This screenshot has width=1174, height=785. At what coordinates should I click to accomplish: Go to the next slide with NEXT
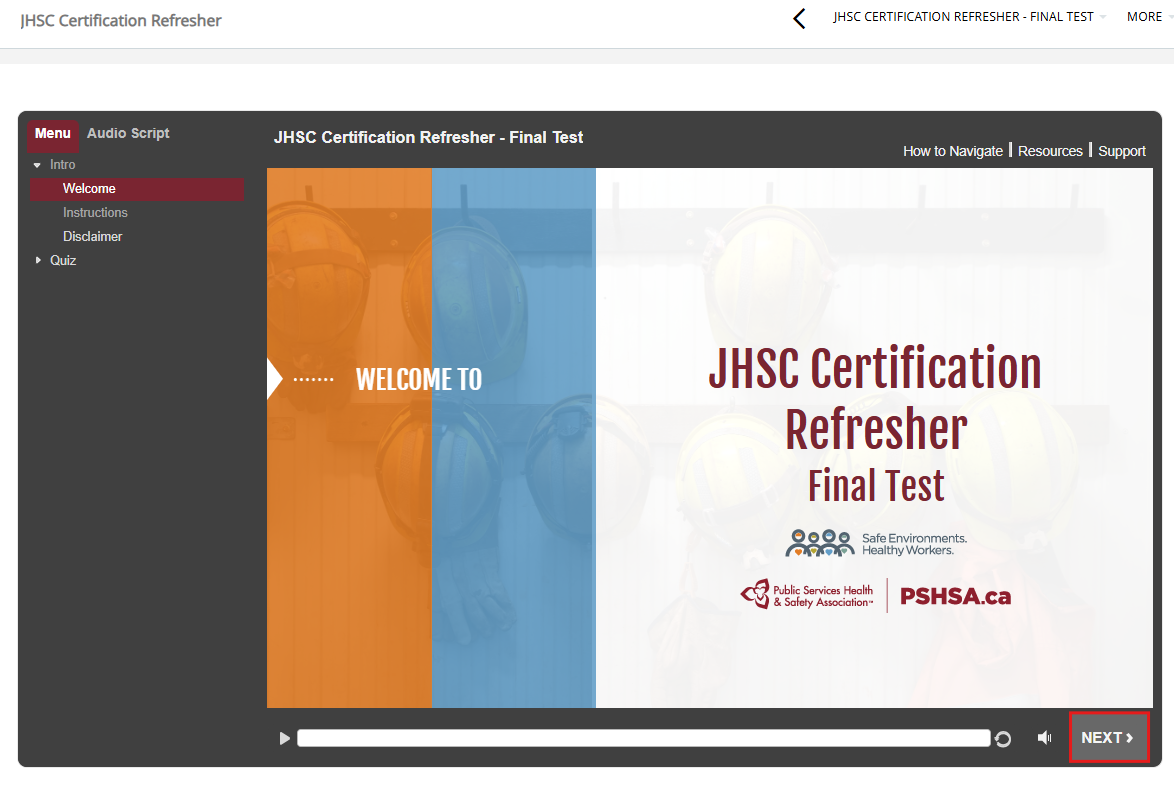1108,738
